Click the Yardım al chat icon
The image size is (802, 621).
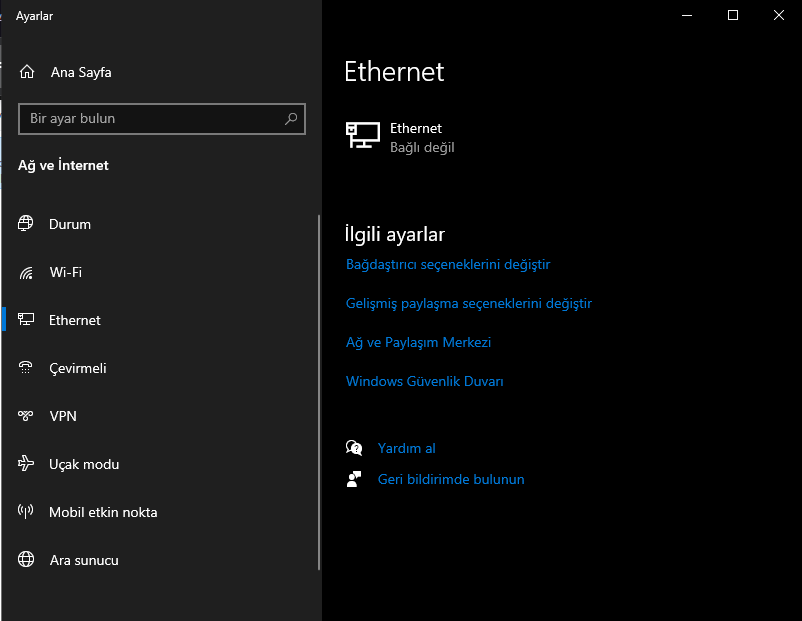point(353,448)
